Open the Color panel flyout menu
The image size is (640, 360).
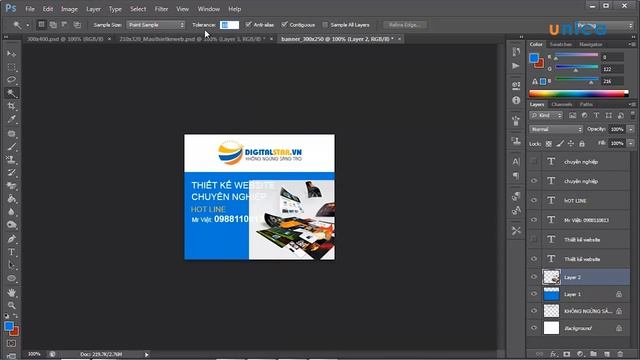click(x=632, y=44)
